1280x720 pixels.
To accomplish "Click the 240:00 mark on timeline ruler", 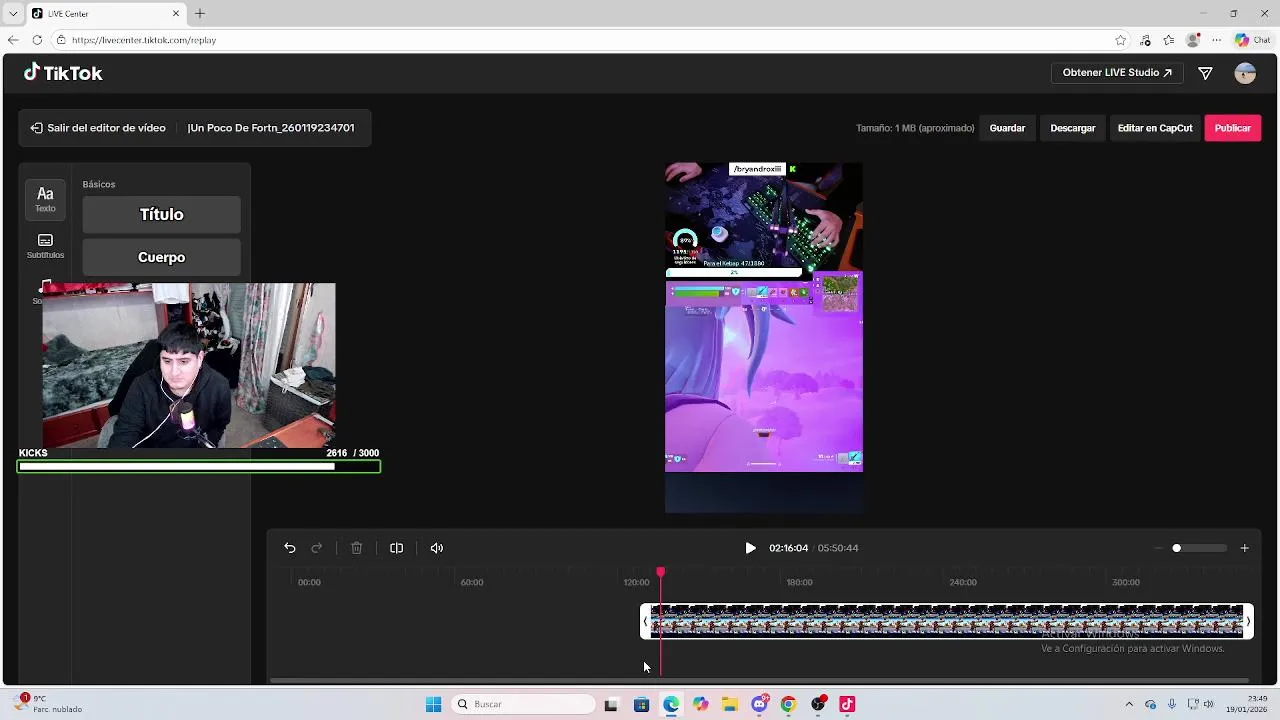I will [963, 582].
